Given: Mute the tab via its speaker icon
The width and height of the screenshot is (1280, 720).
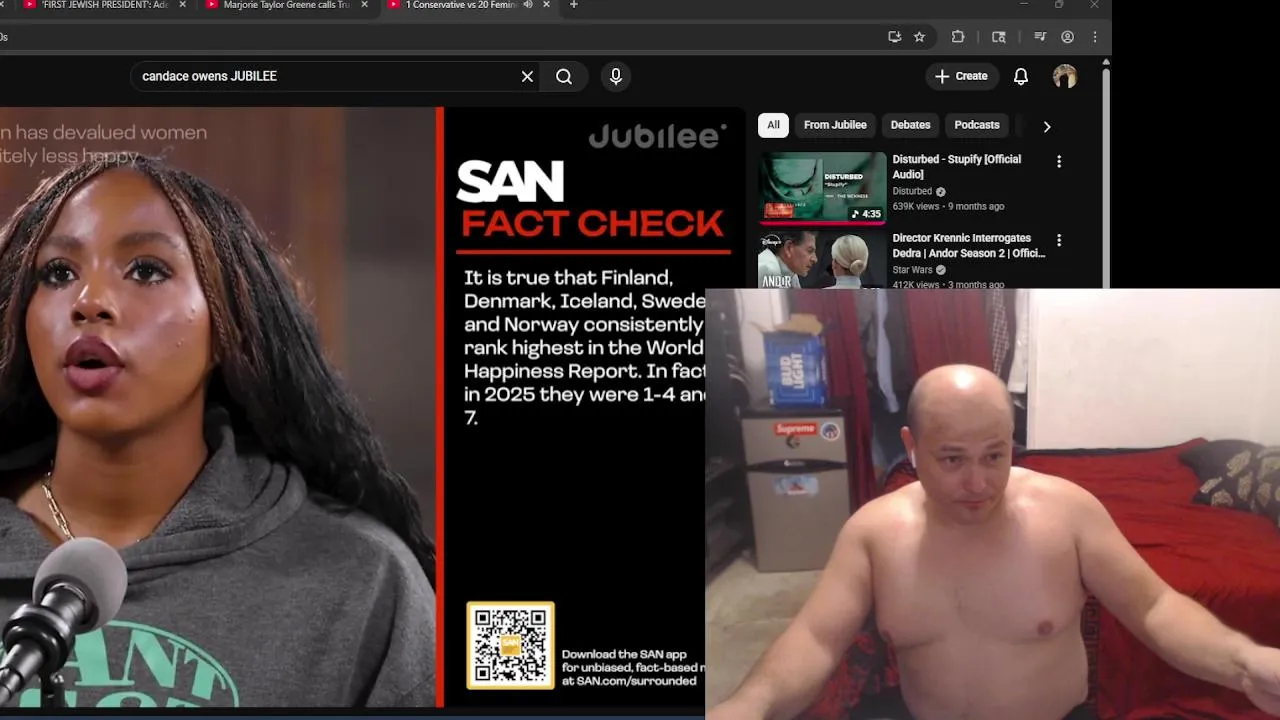Looking at the screenshot, I should [x=527, y=5].
